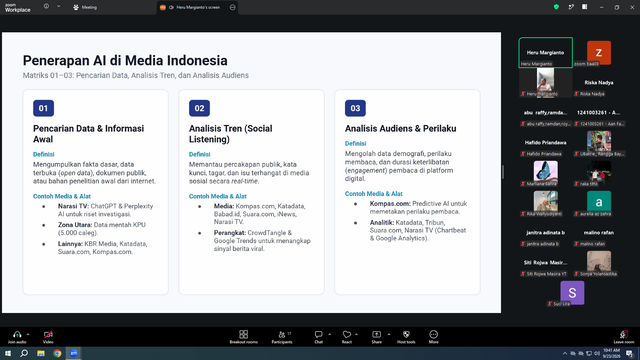
Task: Click the meeting info icon in title bar
Action: point(46,7)
